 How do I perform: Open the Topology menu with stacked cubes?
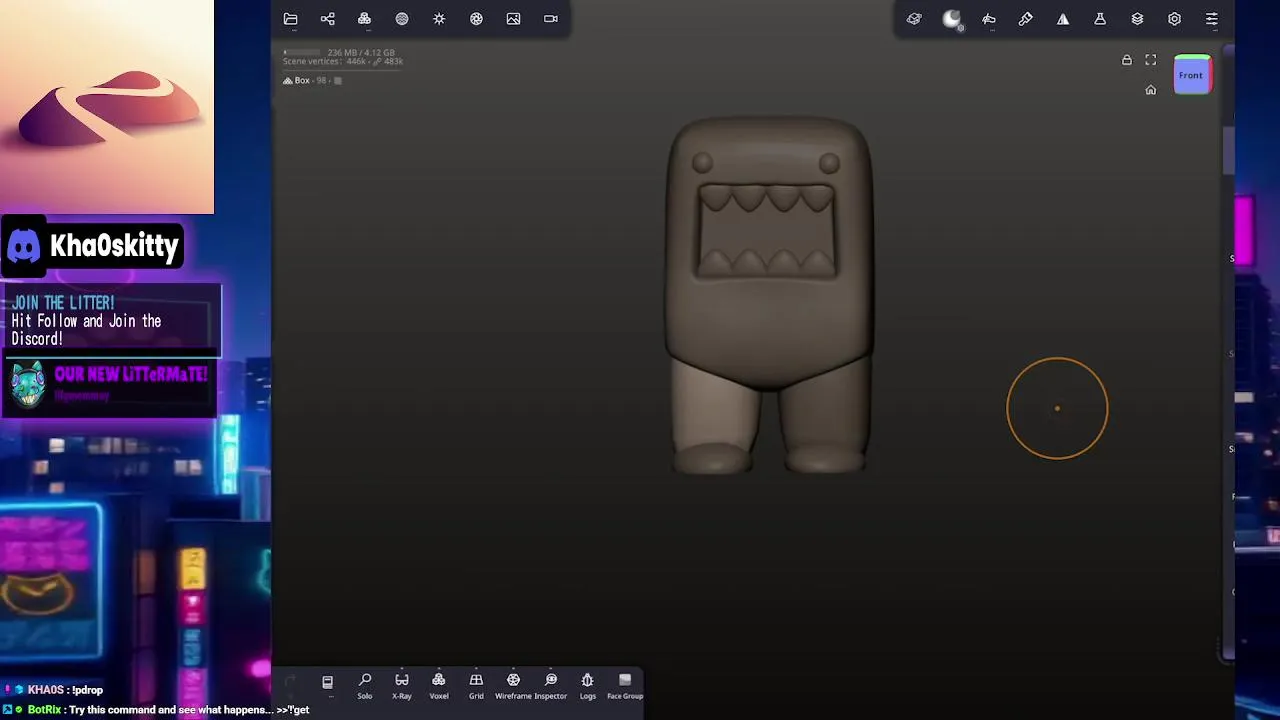click(364, 19)
